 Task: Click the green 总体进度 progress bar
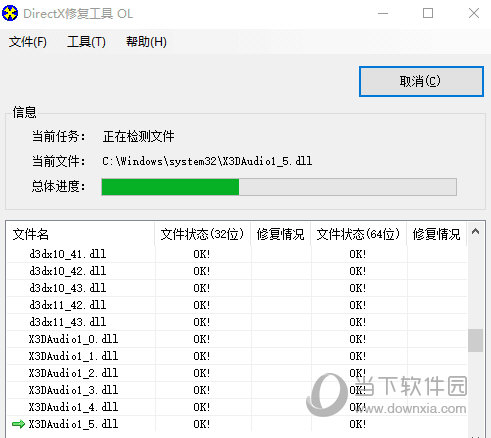click(x=279, y=187)
